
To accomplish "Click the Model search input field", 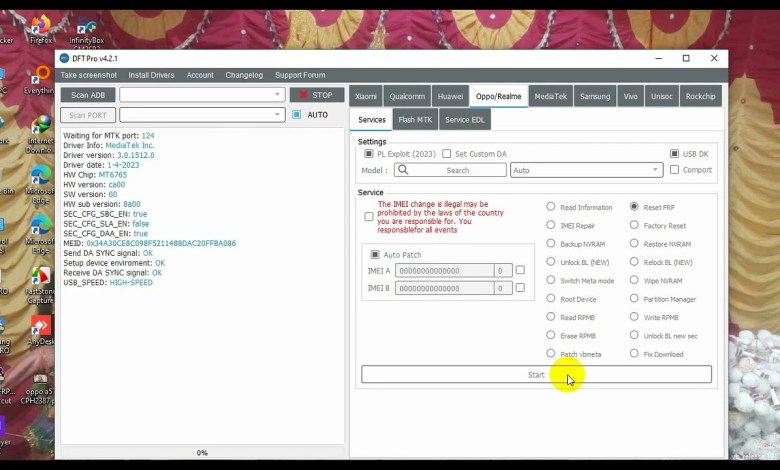I will [x=450, y=170].
